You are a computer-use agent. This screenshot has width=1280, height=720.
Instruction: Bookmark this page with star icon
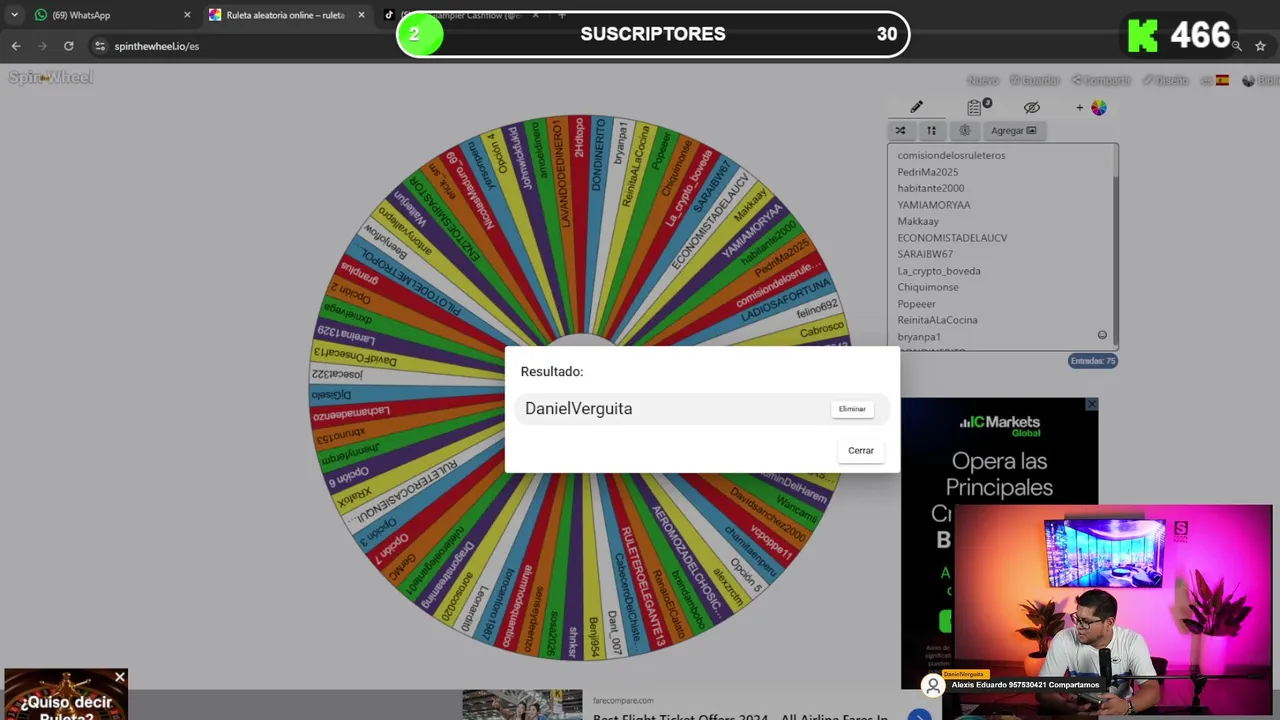coord(1260,46)
